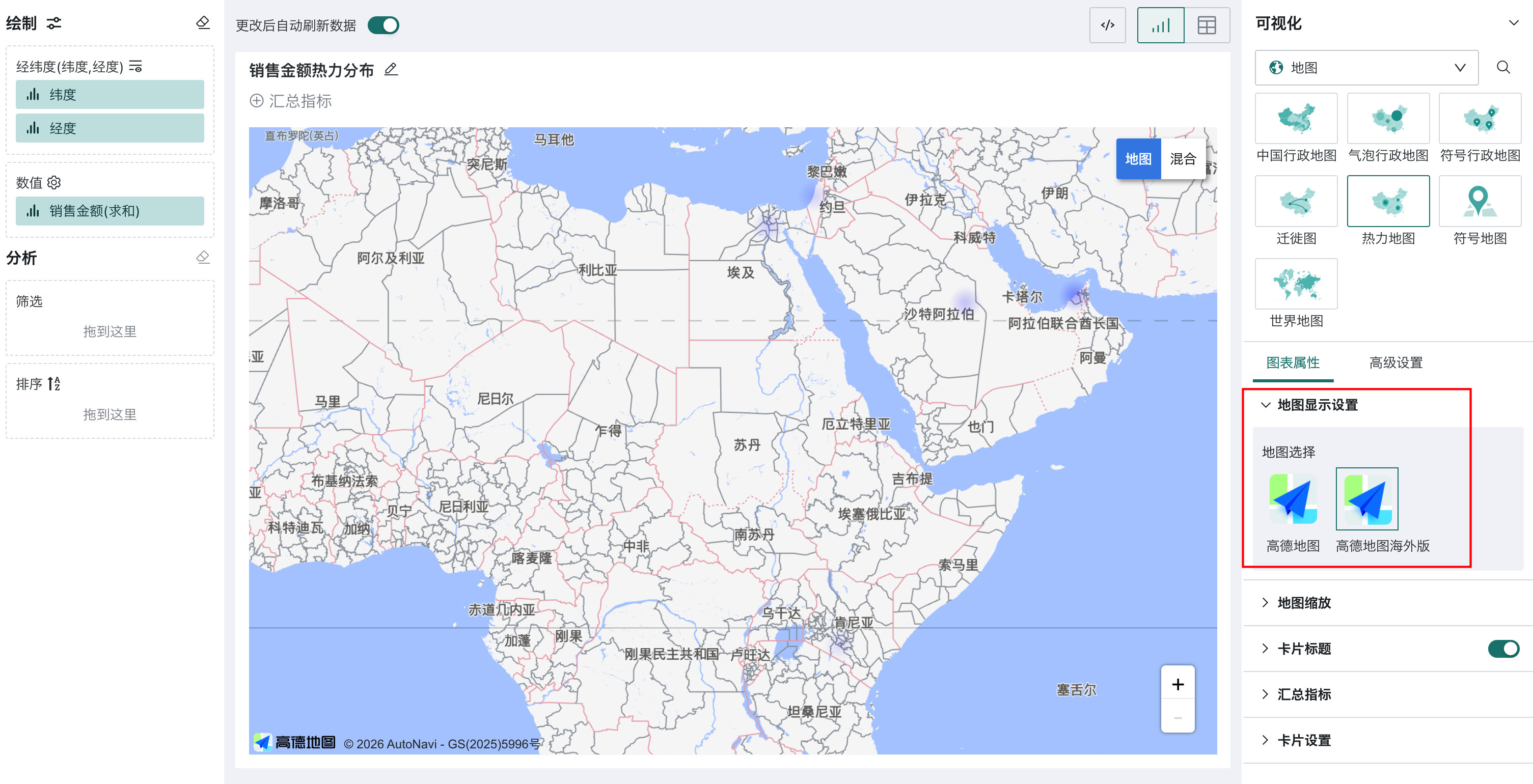The height and width of the screenshot is (784, 1533).
Task: Select 中国行政地图 chart type
Action: [x=1296, y=118]
